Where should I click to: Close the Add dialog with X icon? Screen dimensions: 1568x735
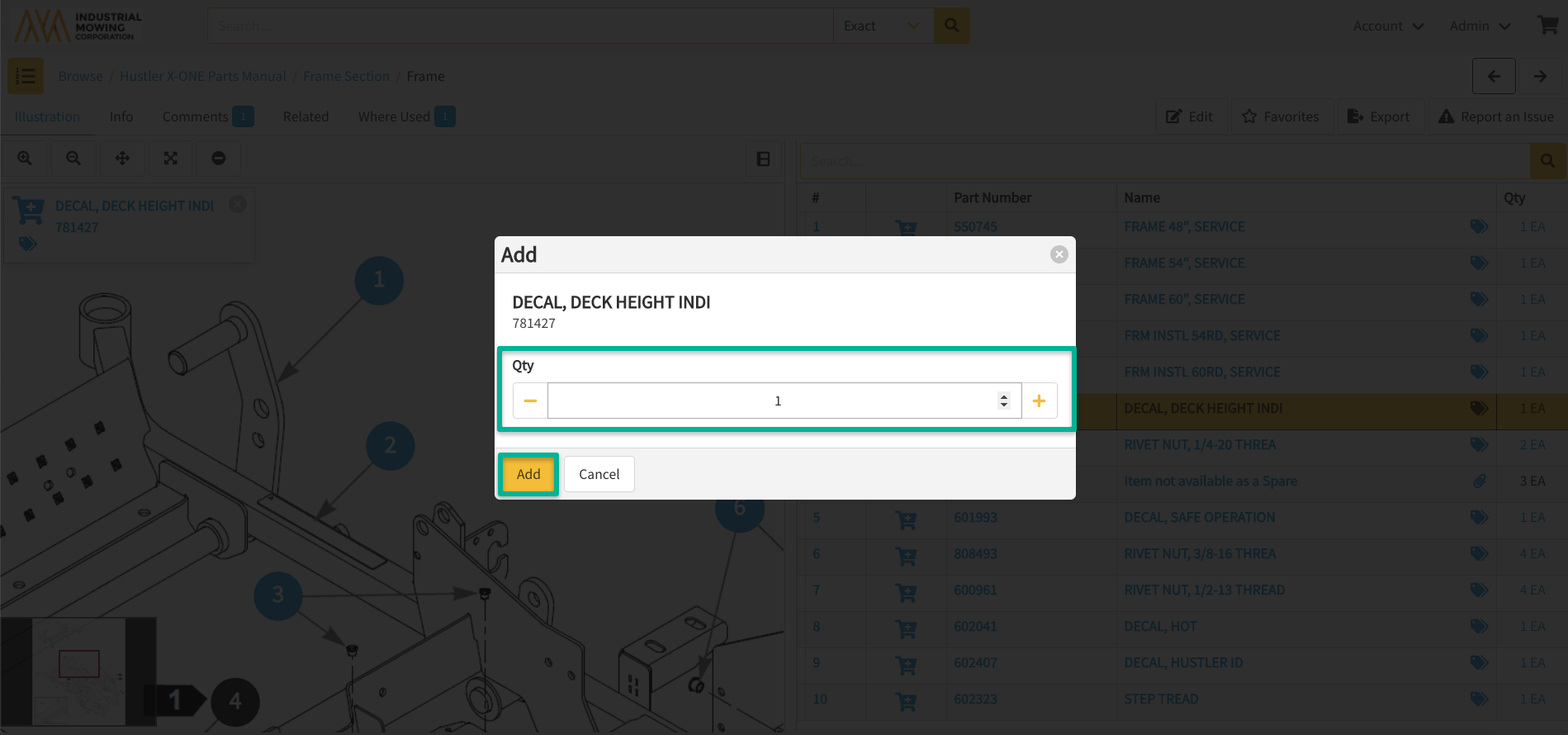pyautogui.click(x=1059, y=254)
